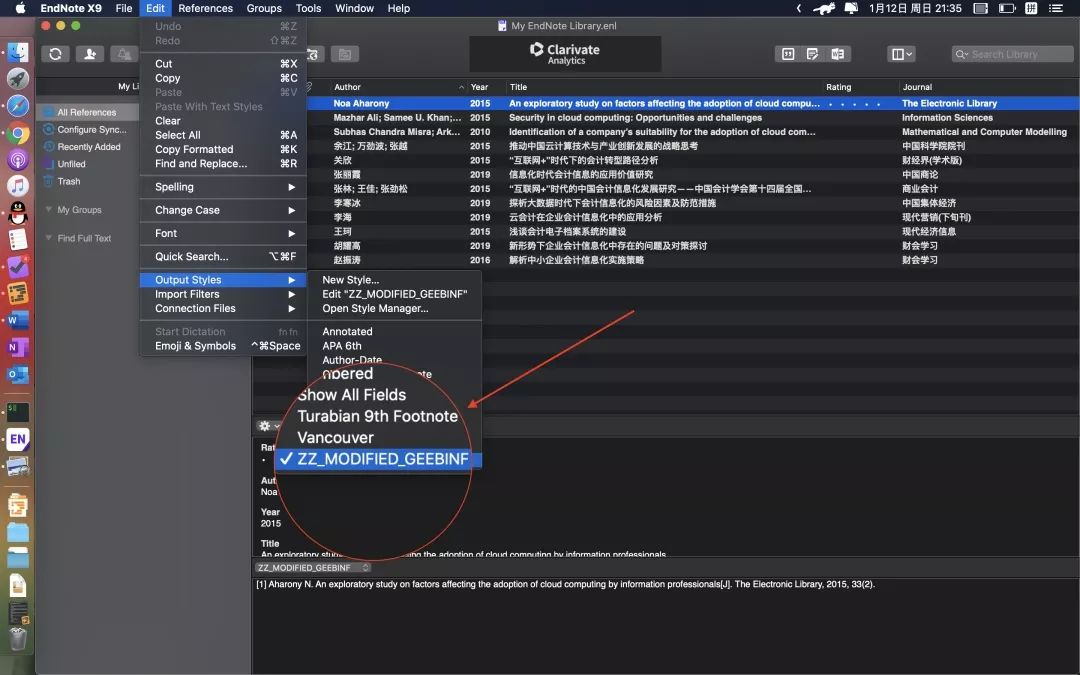The height and width of the screenshot is (675, 1080).
Task: Click the Search Library field
Action: tap(1012, 54)
